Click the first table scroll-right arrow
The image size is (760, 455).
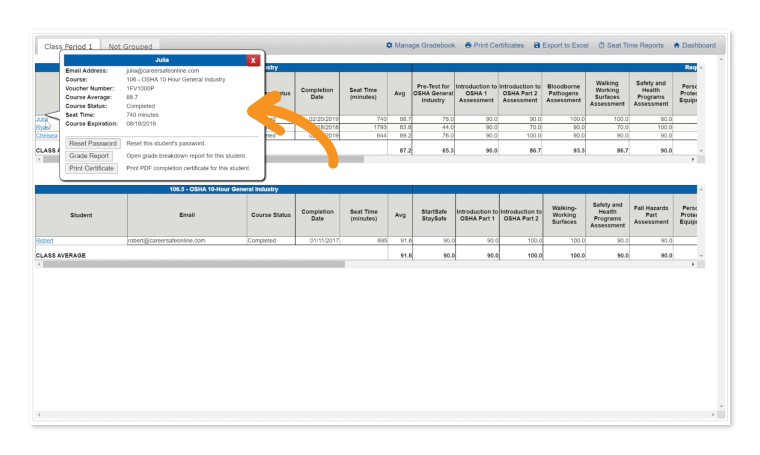pyautogui.click(x=693, y=159)
